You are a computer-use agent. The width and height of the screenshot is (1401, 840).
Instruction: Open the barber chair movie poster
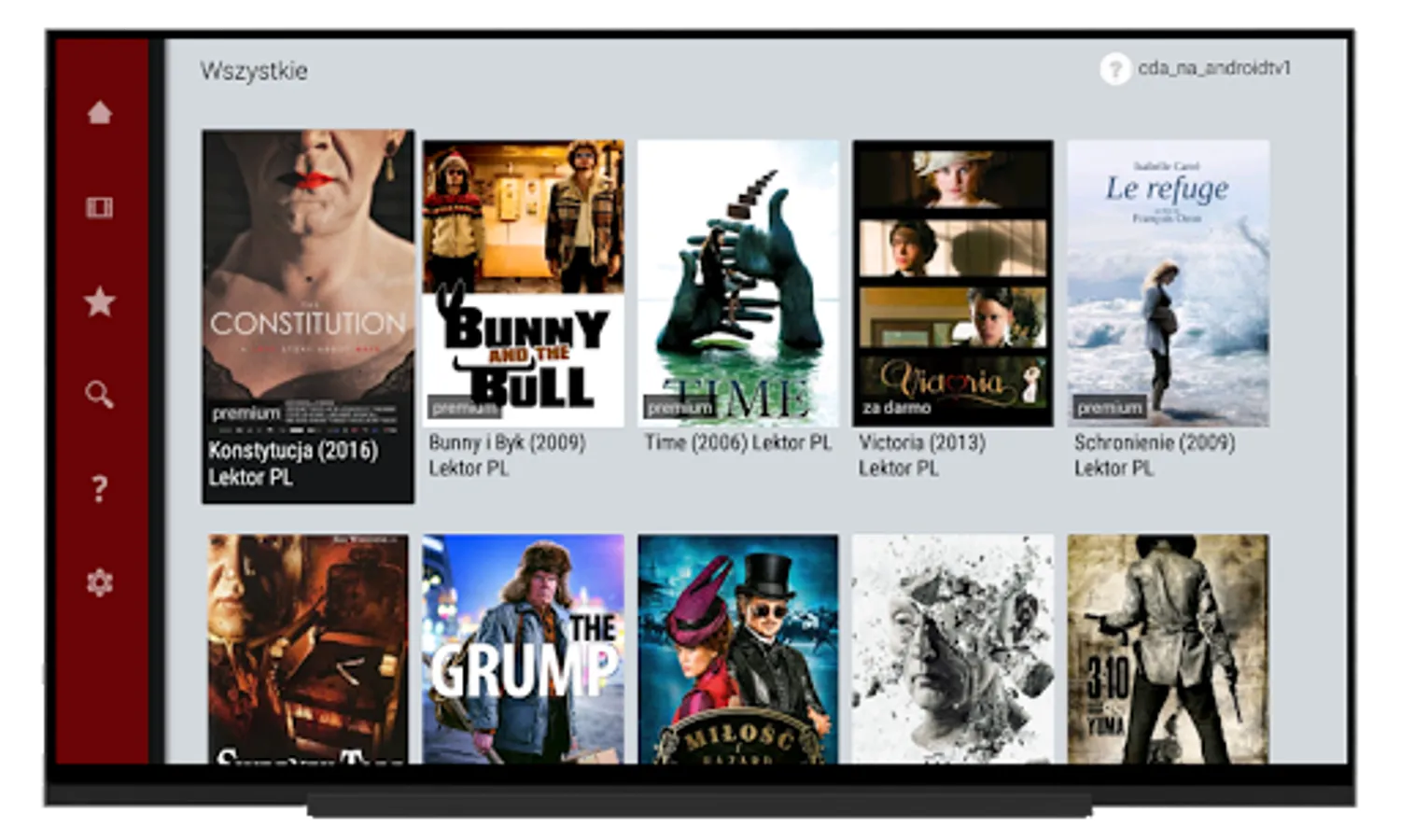click(x=308, y=649)
